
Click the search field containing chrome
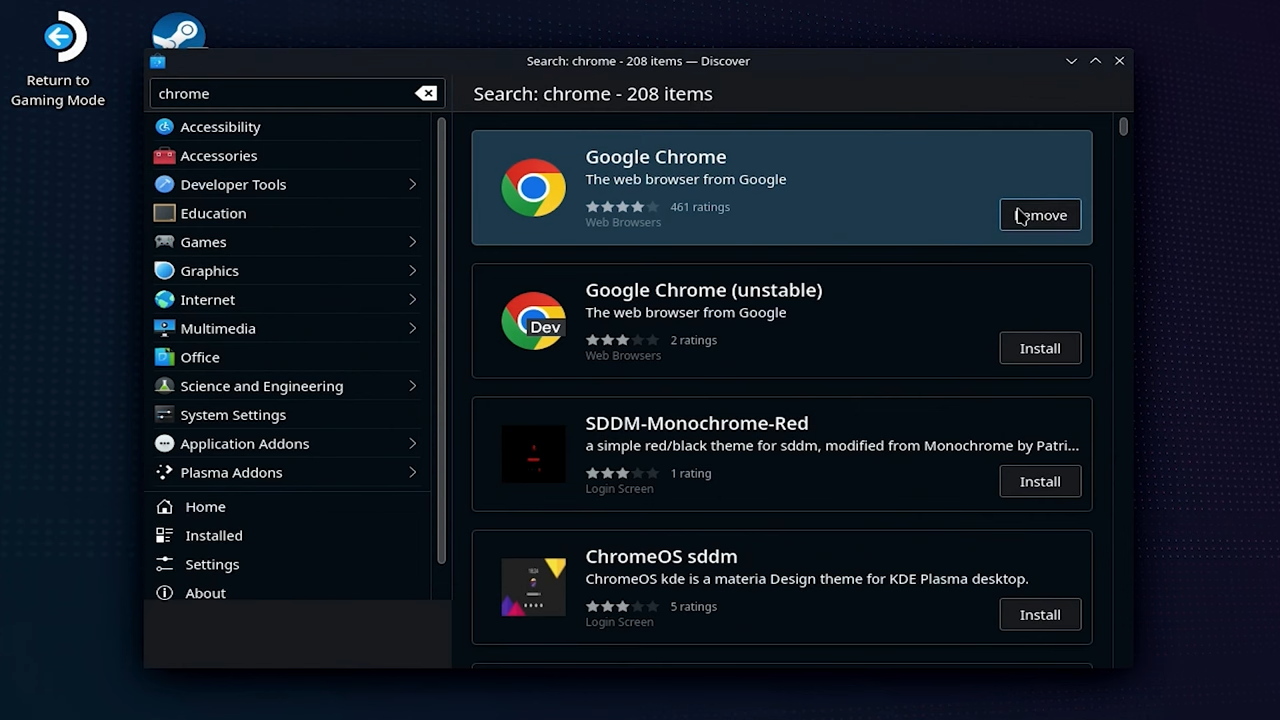tap(297, 93)
